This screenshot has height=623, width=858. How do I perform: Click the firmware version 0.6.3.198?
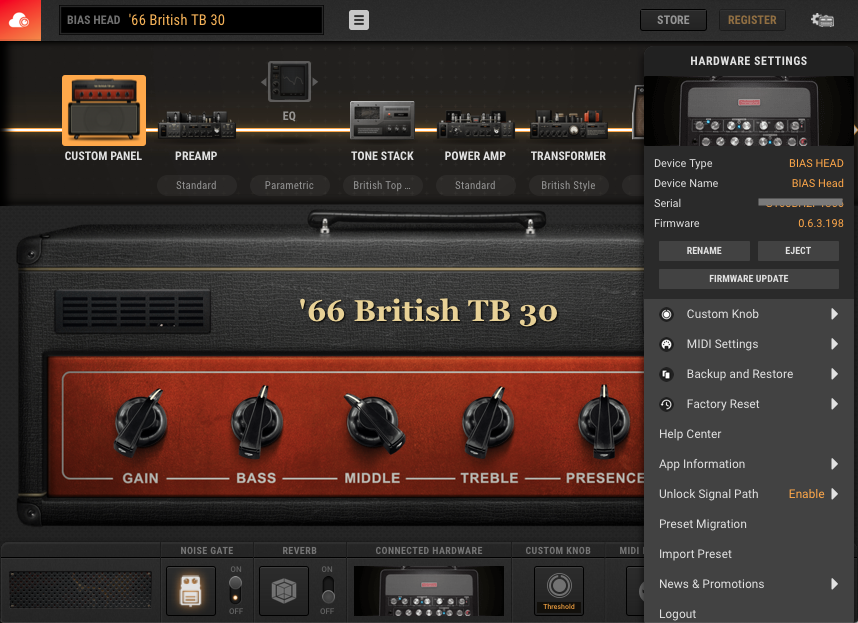820,223
